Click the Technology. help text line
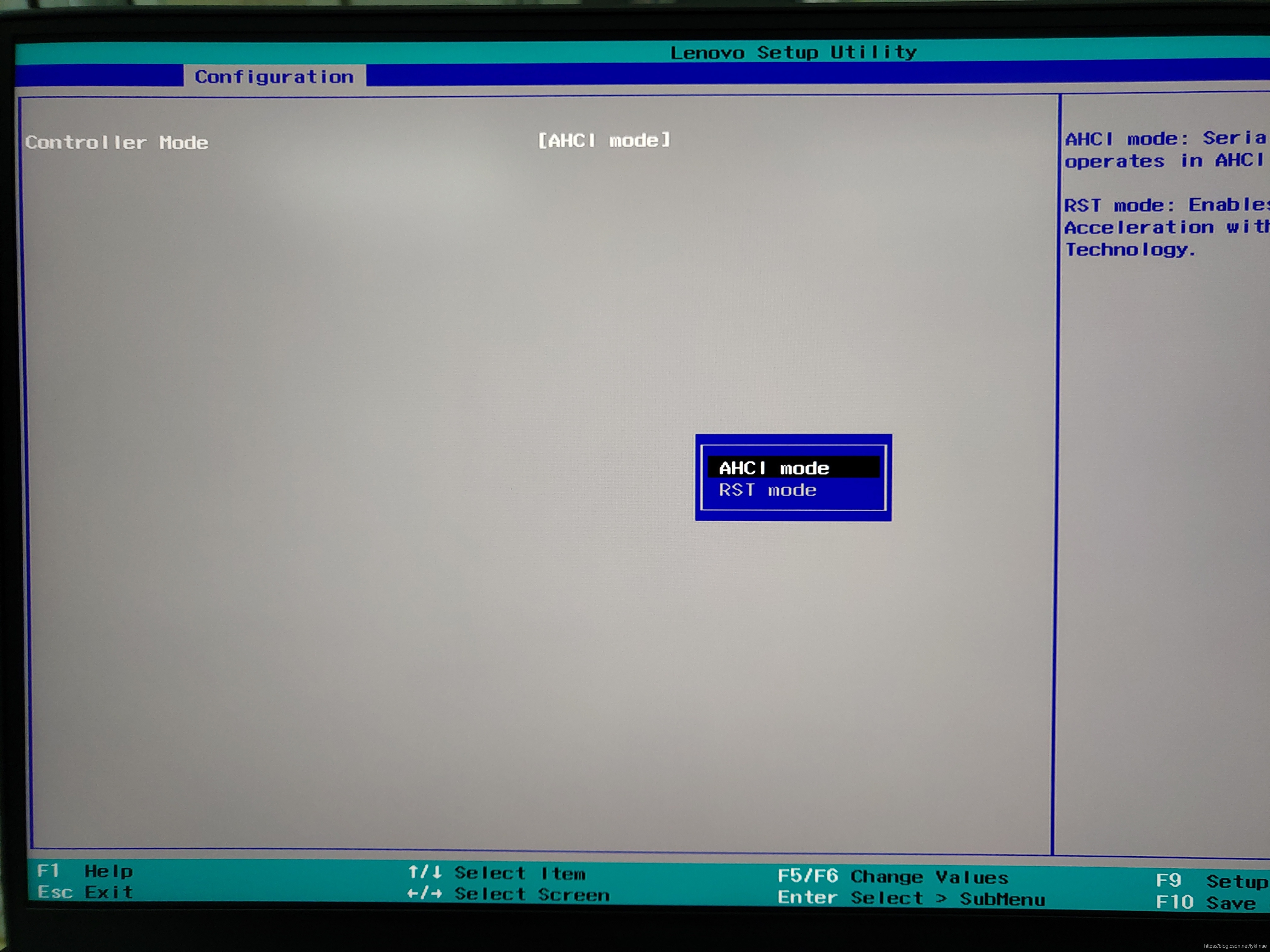 1130,250
